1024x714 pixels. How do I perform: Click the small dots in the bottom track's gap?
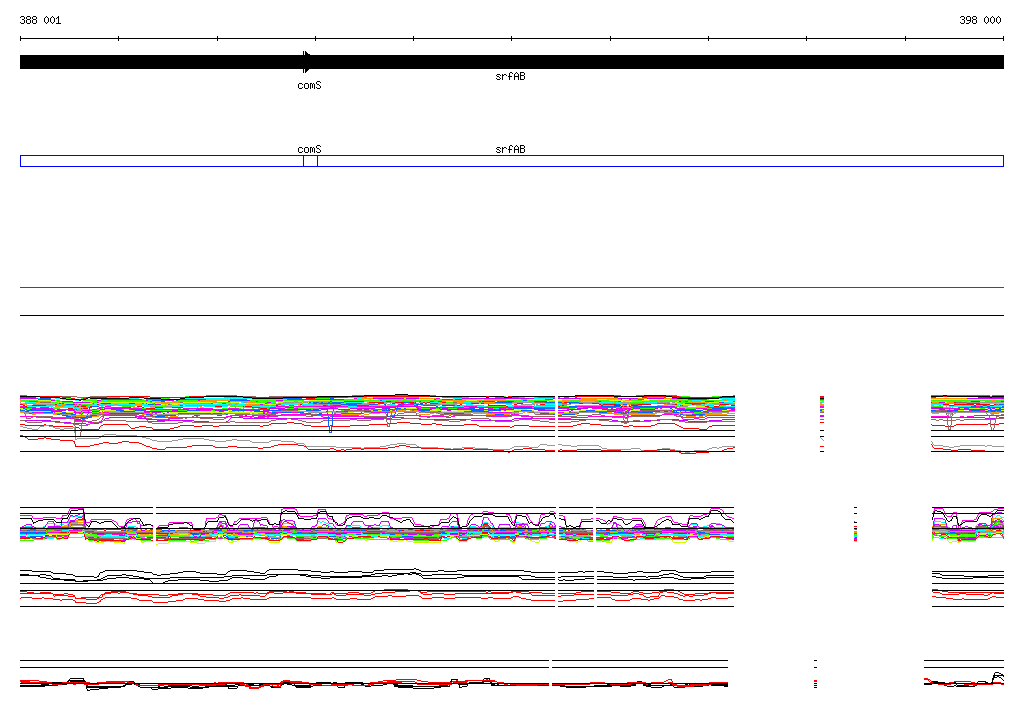click(816, 674)
